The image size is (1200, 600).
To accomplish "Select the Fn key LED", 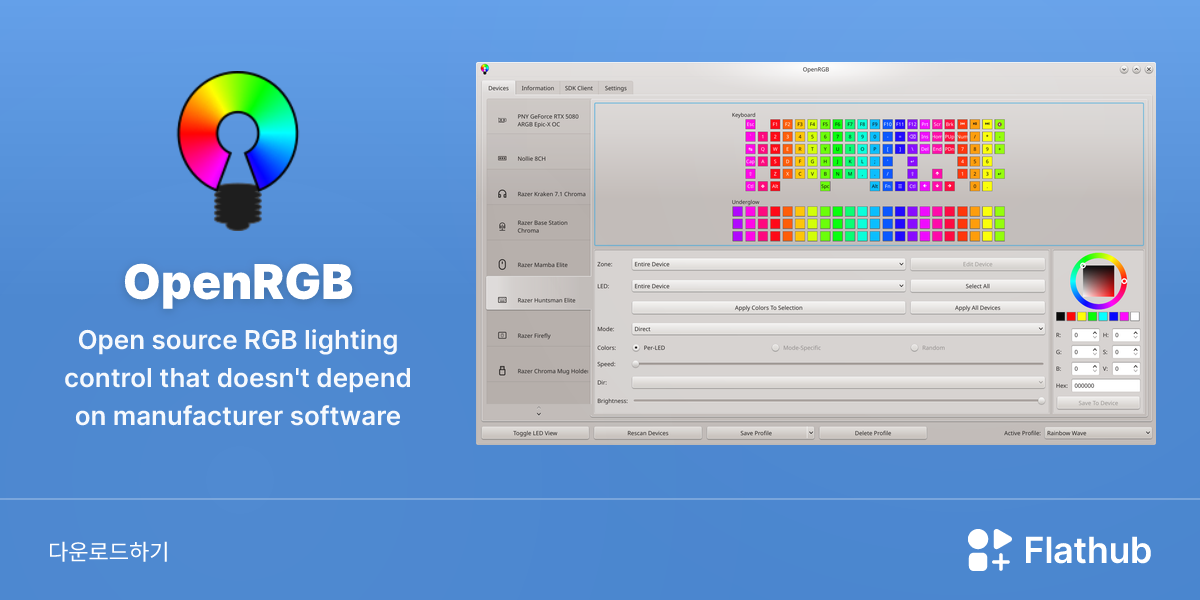I will point(887,186).
